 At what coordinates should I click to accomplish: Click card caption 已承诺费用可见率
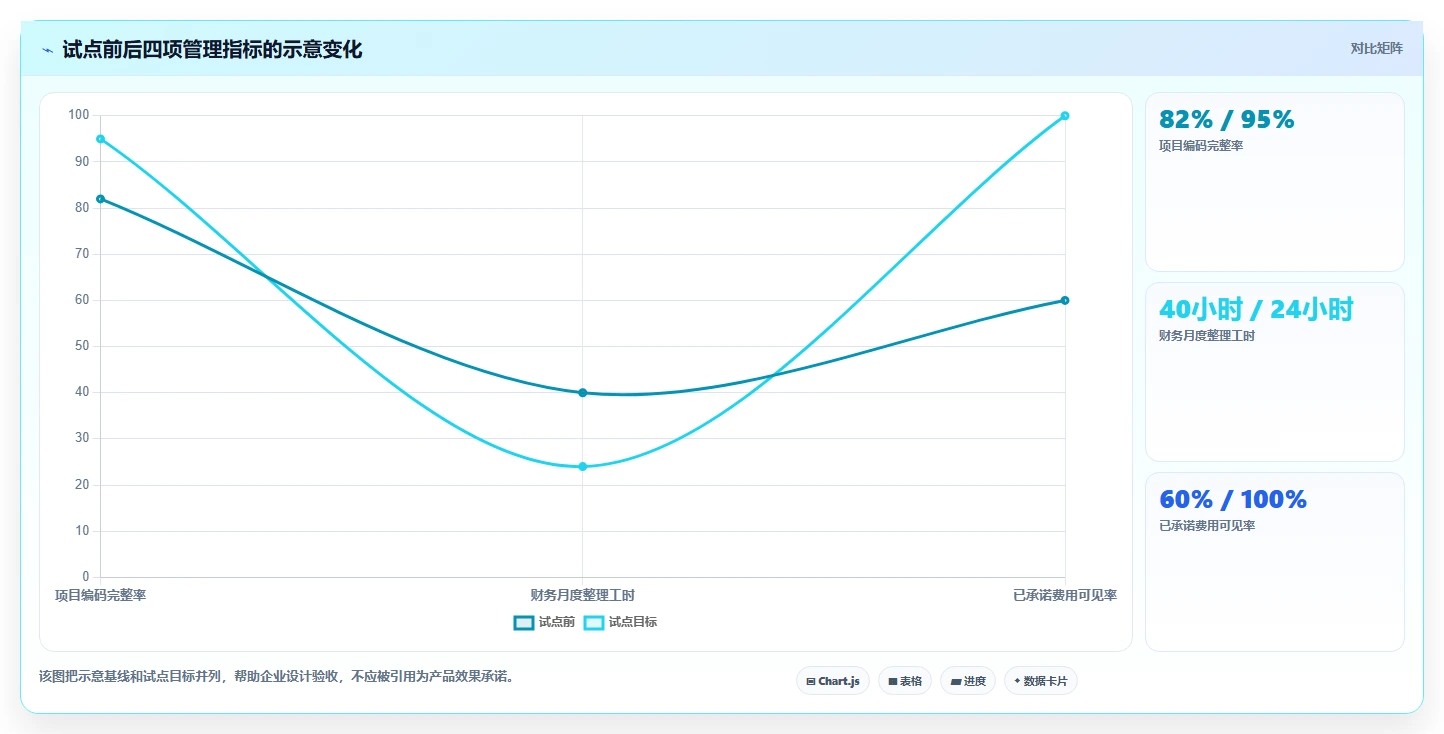[1207, 526]
